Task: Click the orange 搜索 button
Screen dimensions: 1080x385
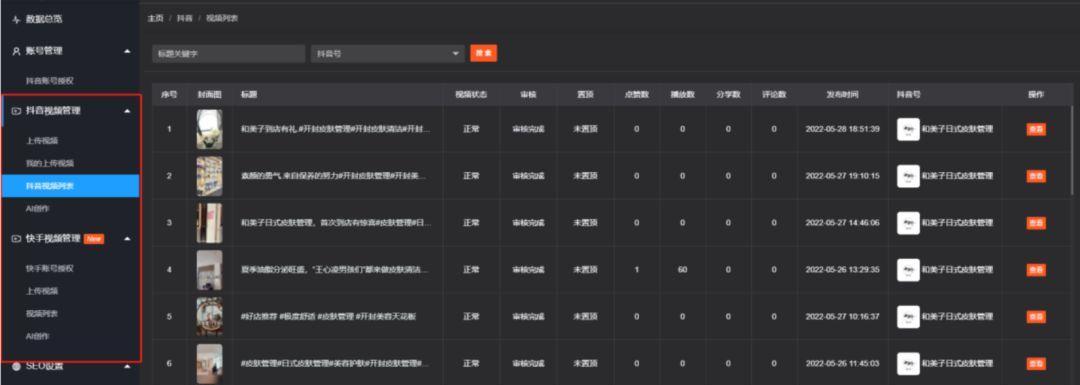Action: (x=484, y=54)
